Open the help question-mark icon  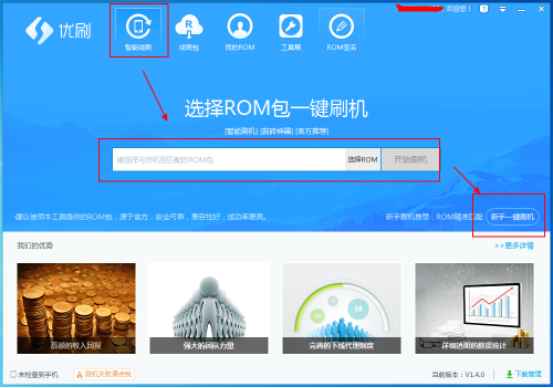tap(484, 9)
